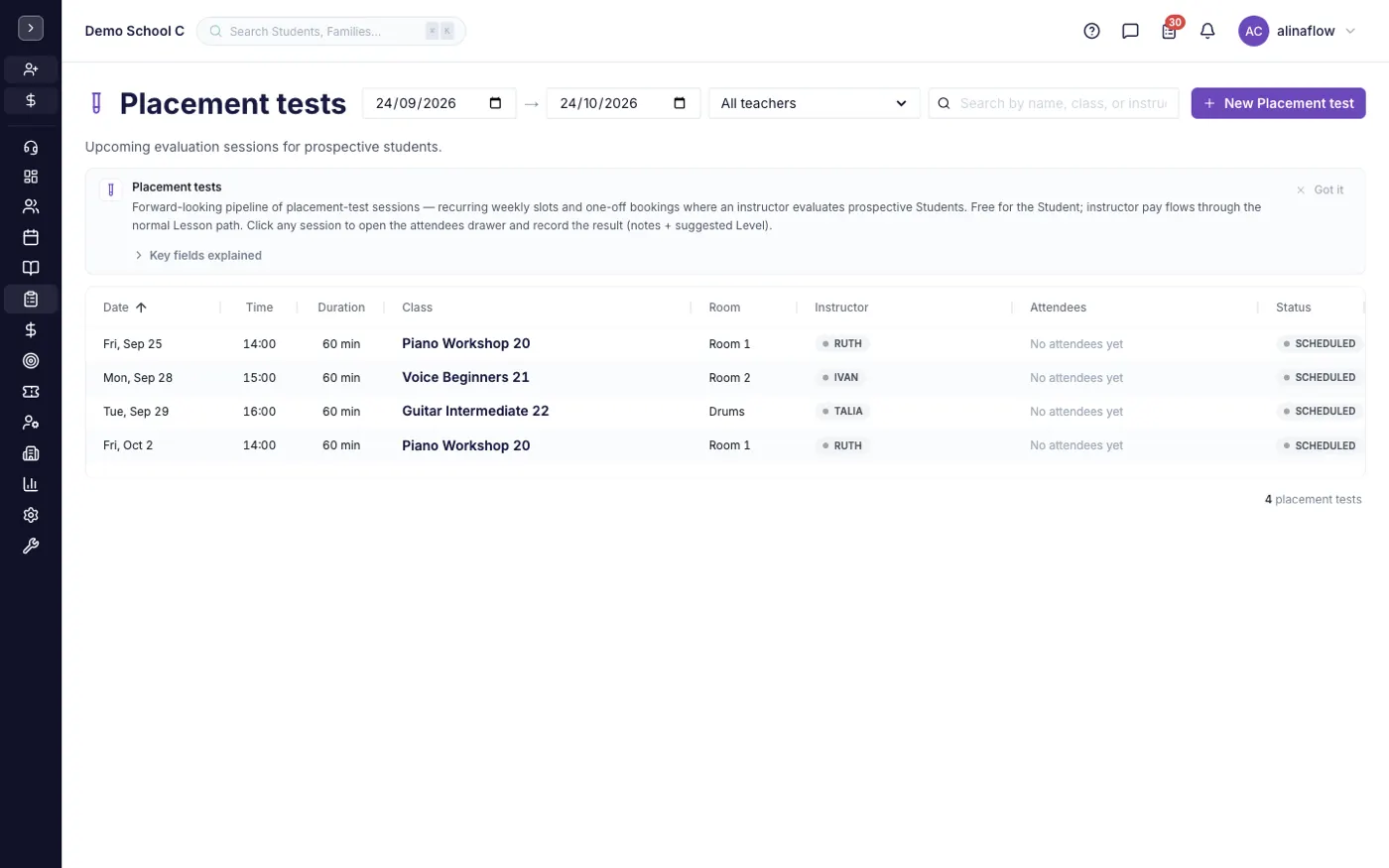
Task: Open the Voice Beginners 21 session
Action: point(465,377)
